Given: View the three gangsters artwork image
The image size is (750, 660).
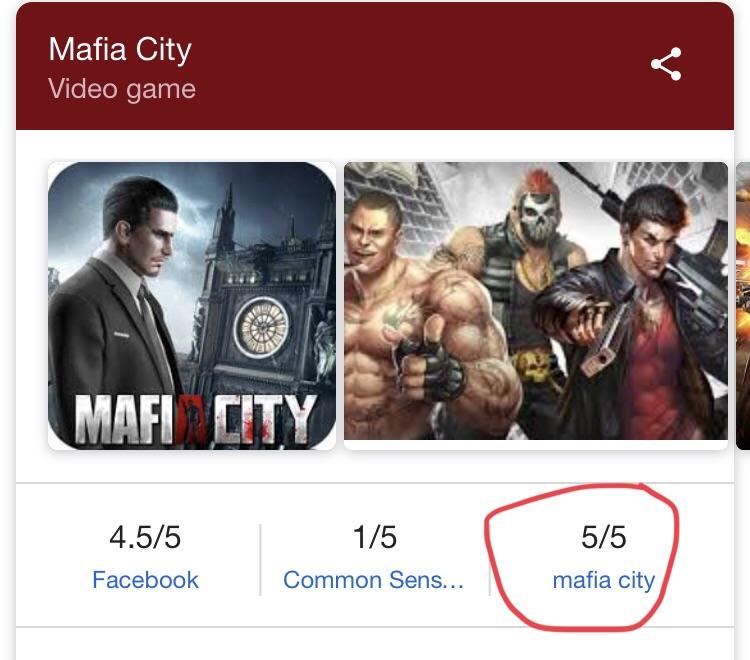Looking at the screenshot, I should [536, 301].
